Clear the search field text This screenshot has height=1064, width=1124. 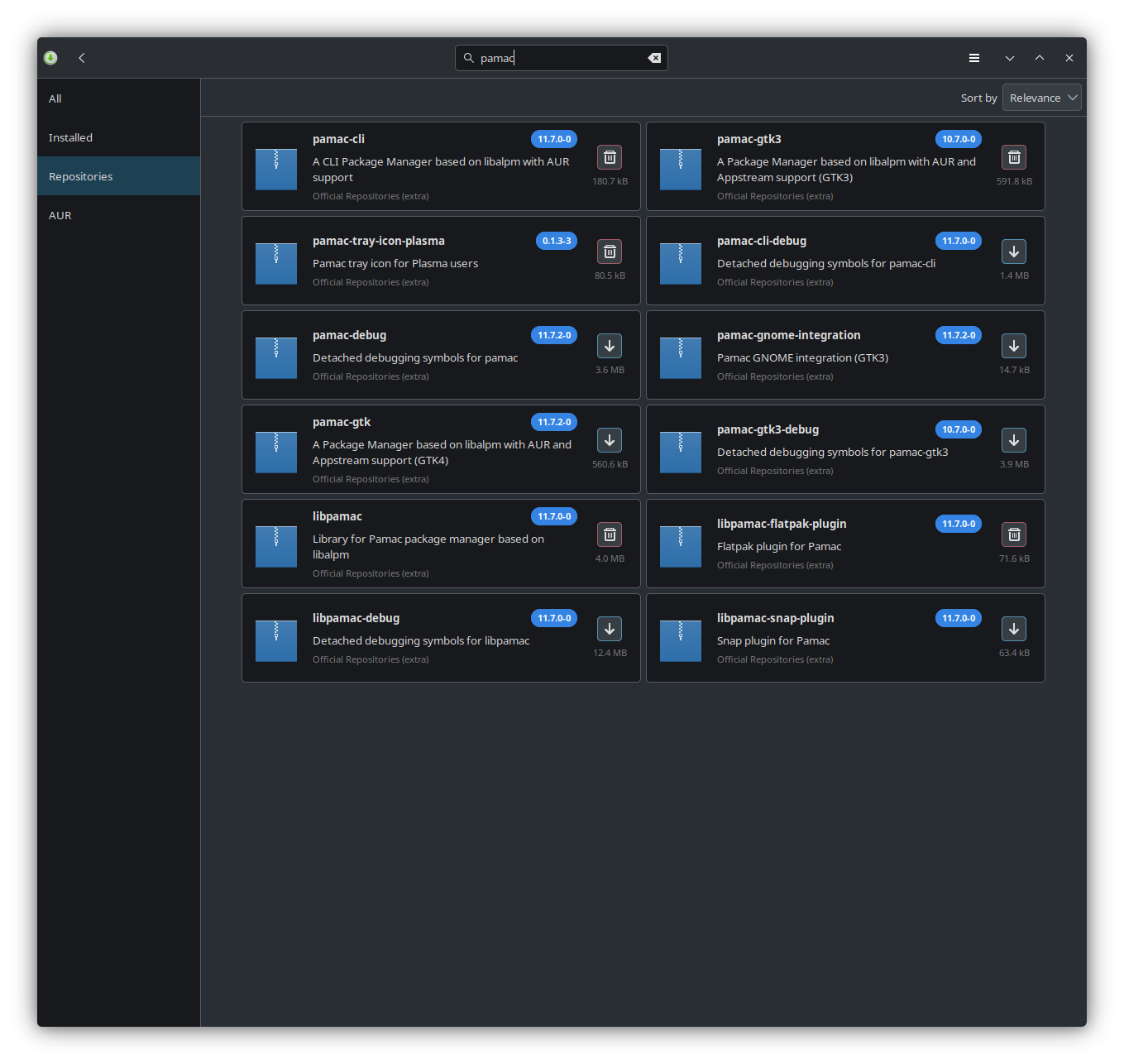point(654,58)
